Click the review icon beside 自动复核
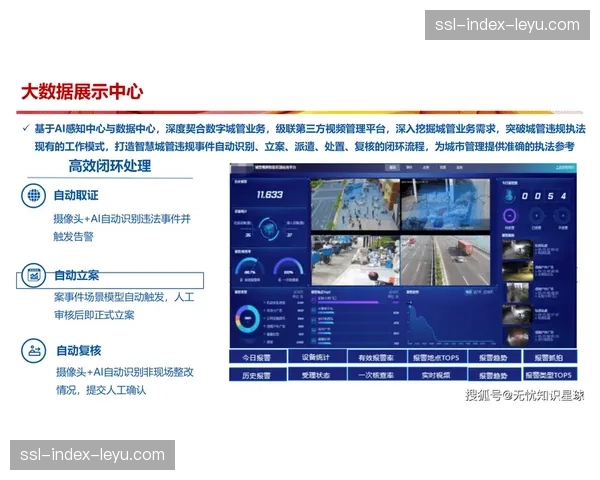This screenshot has width=600, height=480. (34, 350)
